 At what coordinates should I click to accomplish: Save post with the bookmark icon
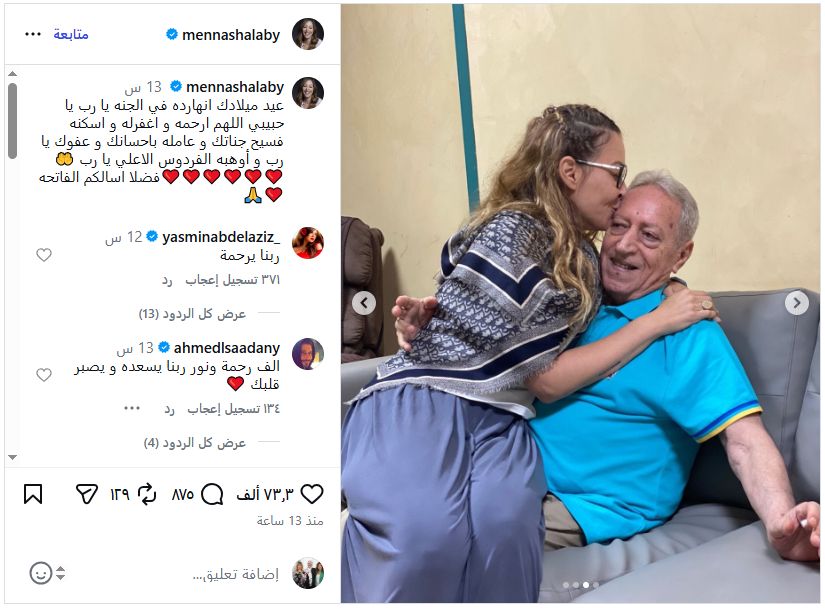pos(33,494)
